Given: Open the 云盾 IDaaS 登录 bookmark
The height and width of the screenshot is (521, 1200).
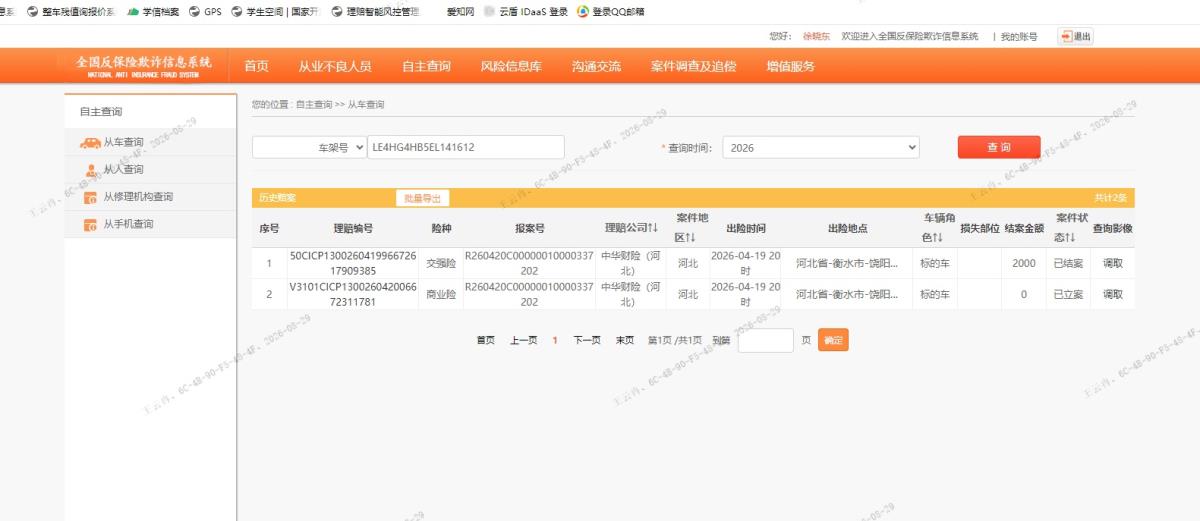Looking at the screenshot, I should [x=525, y=12].
